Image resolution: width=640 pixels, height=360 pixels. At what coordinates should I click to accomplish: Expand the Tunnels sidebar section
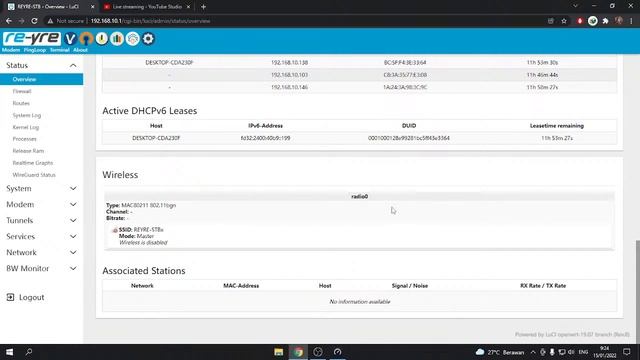[73, 220]
